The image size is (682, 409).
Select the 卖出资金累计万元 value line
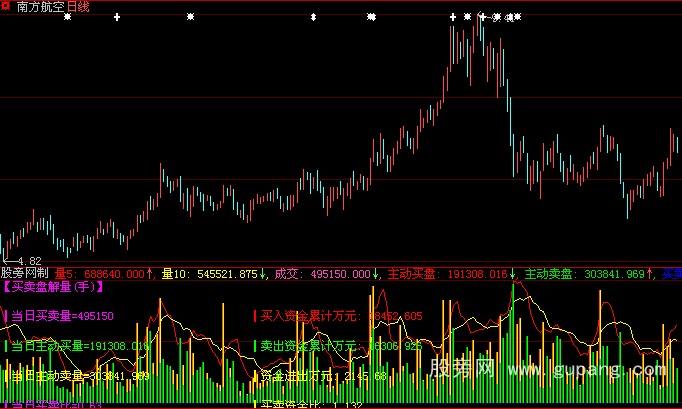[x=338, y=346]
